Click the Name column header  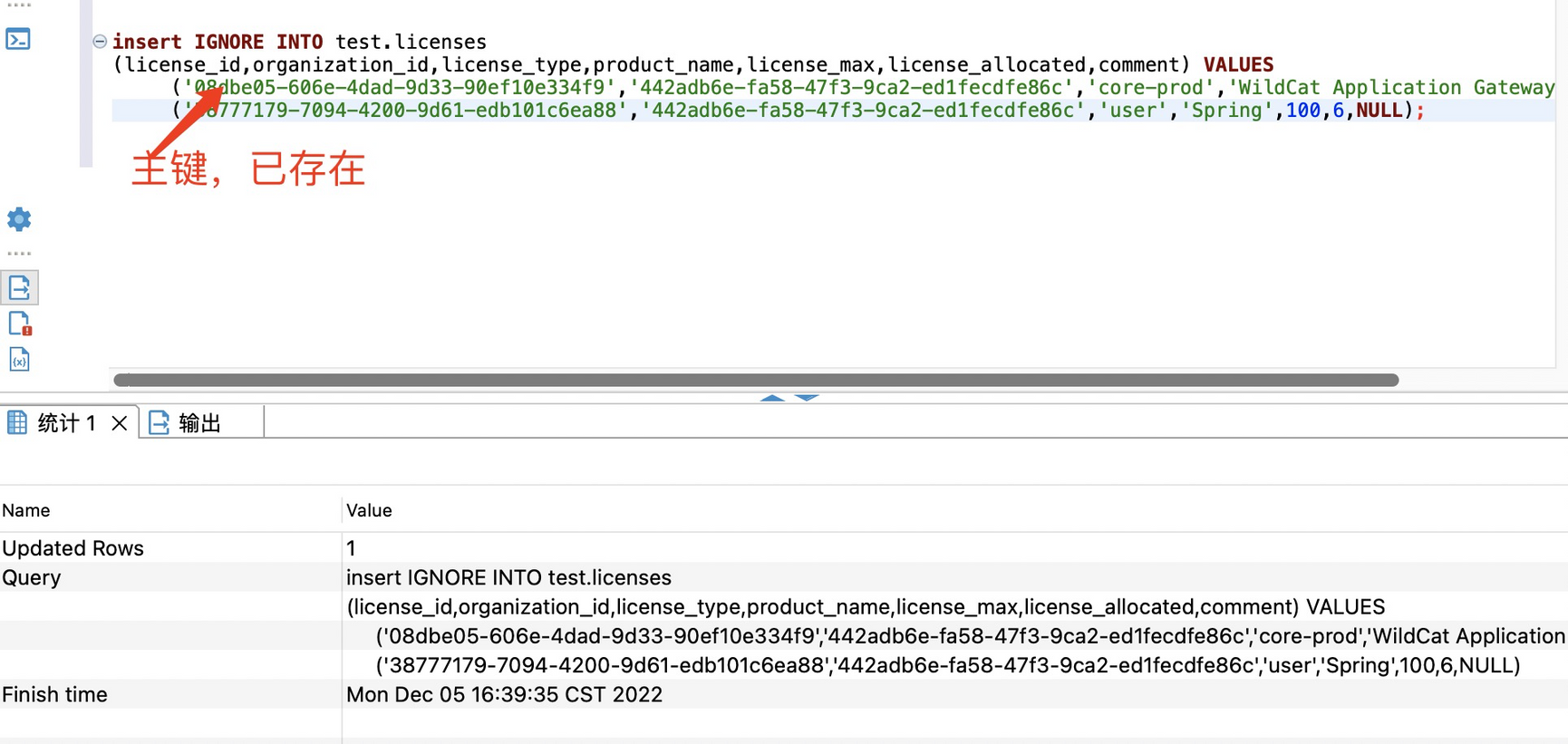point(26,510)
